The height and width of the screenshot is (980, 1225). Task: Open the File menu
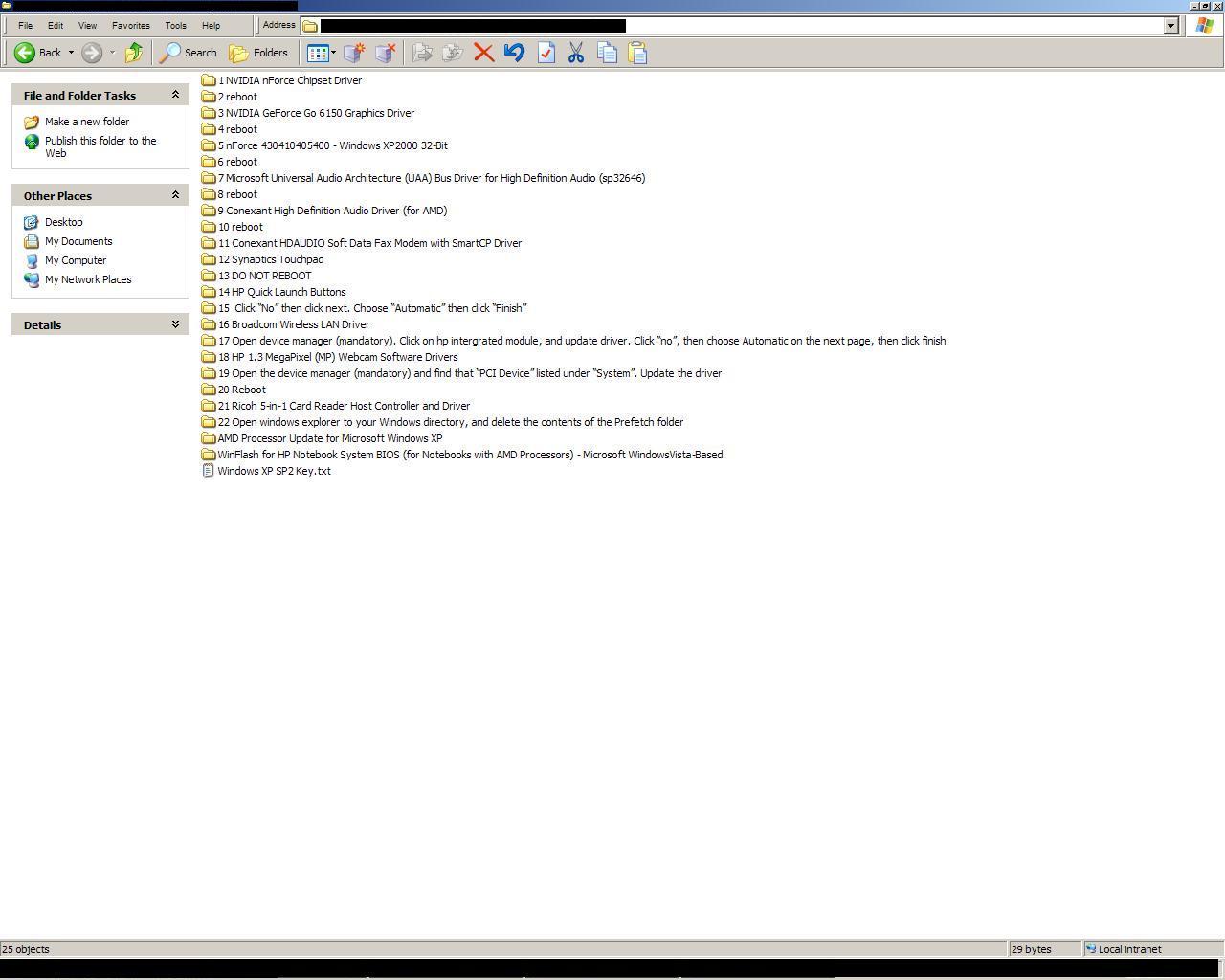coord(26,25)
